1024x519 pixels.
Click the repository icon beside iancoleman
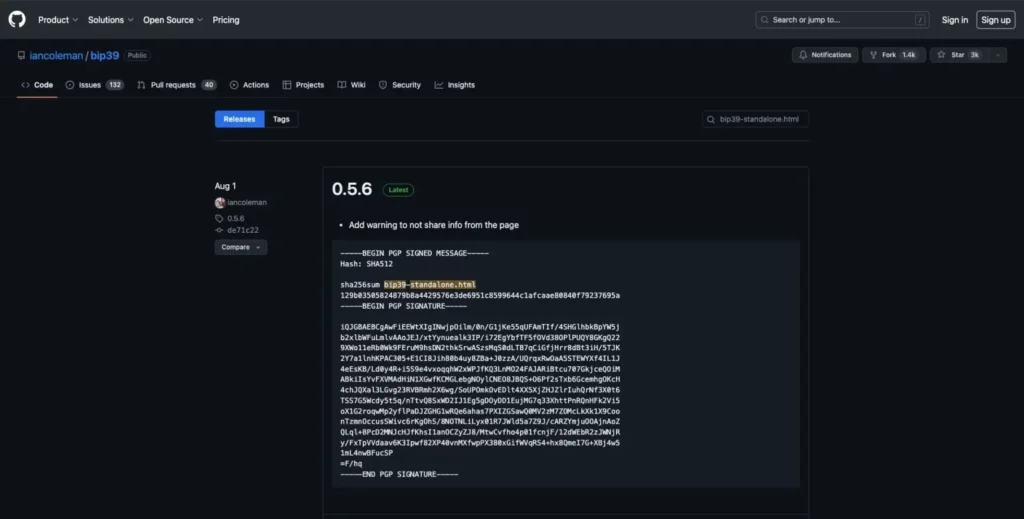click(21, 55)
